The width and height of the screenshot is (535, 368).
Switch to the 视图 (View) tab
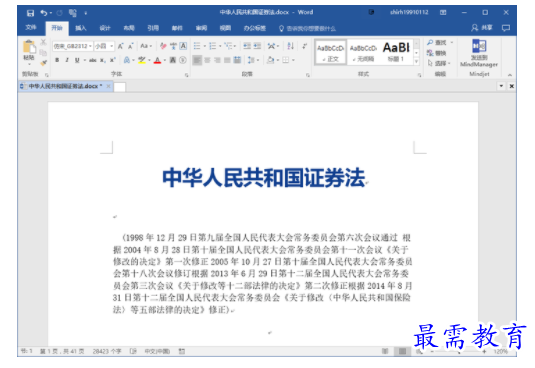point(225,28)
